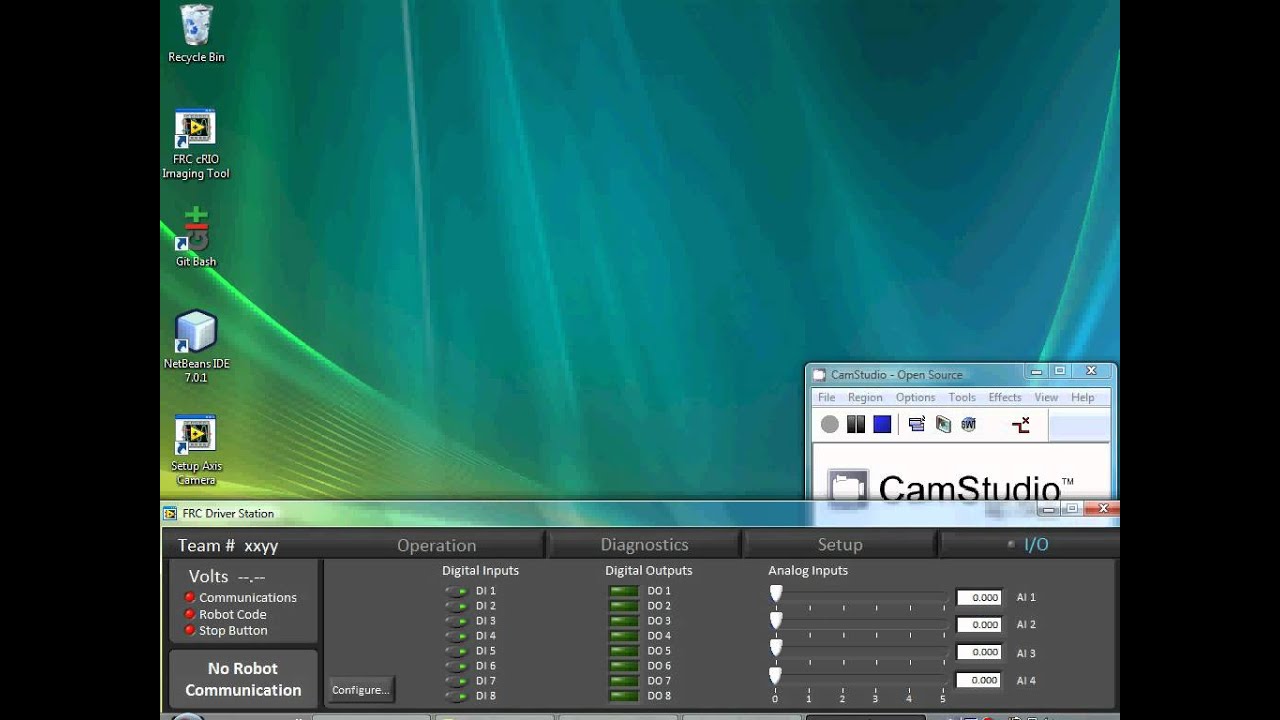Click digital output DO 8 indicator

(x=623, y=696)
